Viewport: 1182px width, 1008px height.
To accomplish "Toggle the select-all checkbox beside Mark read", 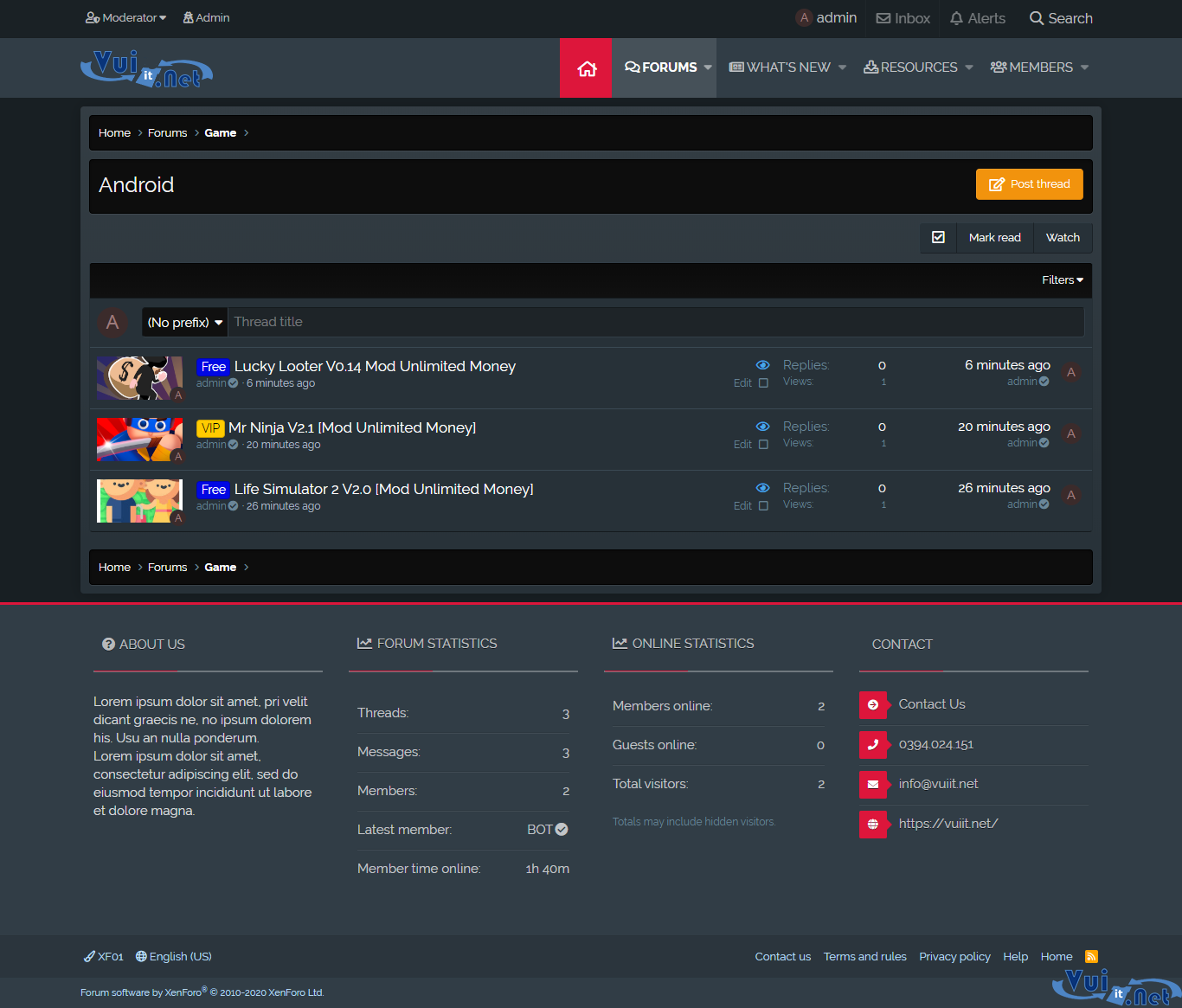I will [938, 237].
